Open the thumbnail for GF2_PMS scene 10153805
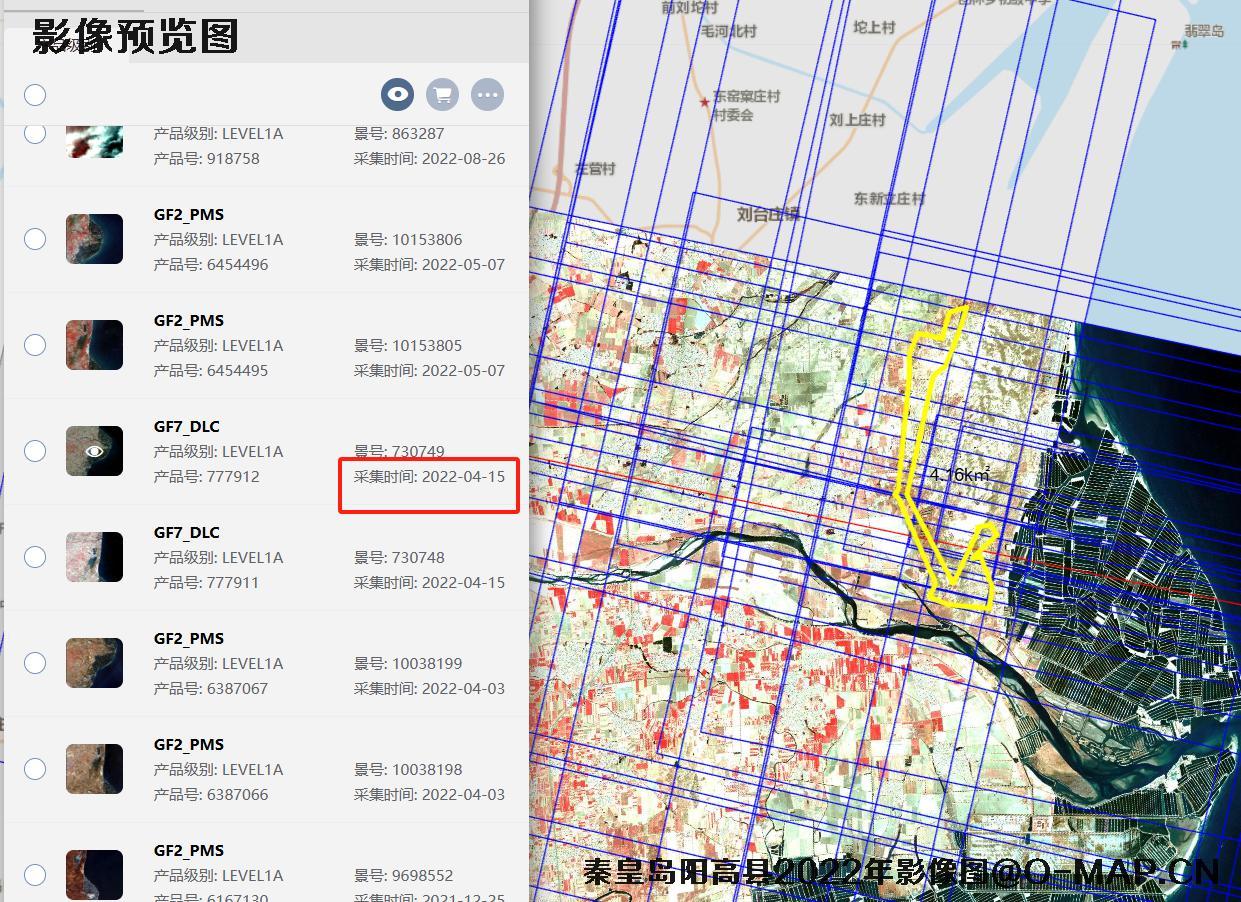 tap(94, 345)
